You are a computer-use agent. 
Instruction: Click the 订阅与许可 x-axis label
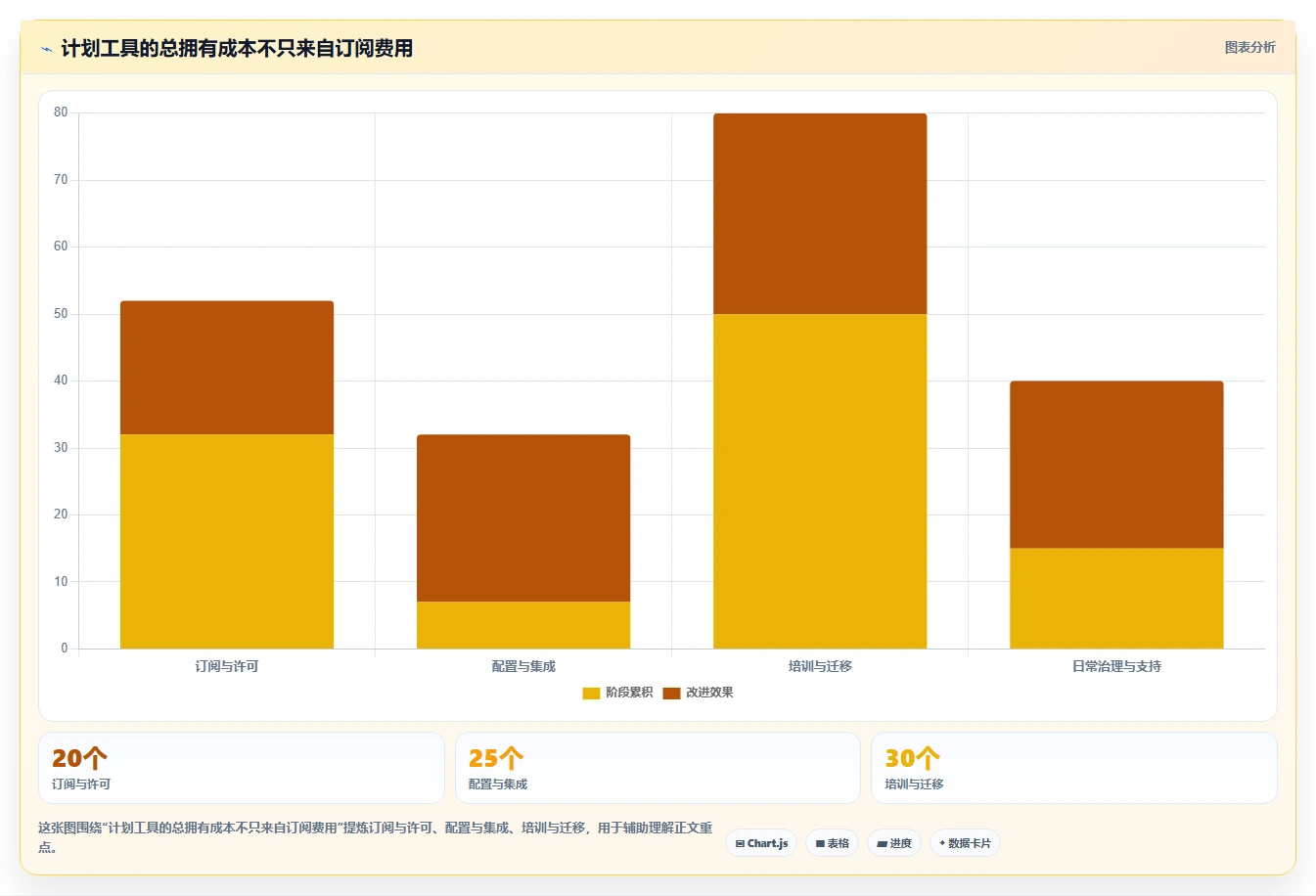[x=227, y=666]
